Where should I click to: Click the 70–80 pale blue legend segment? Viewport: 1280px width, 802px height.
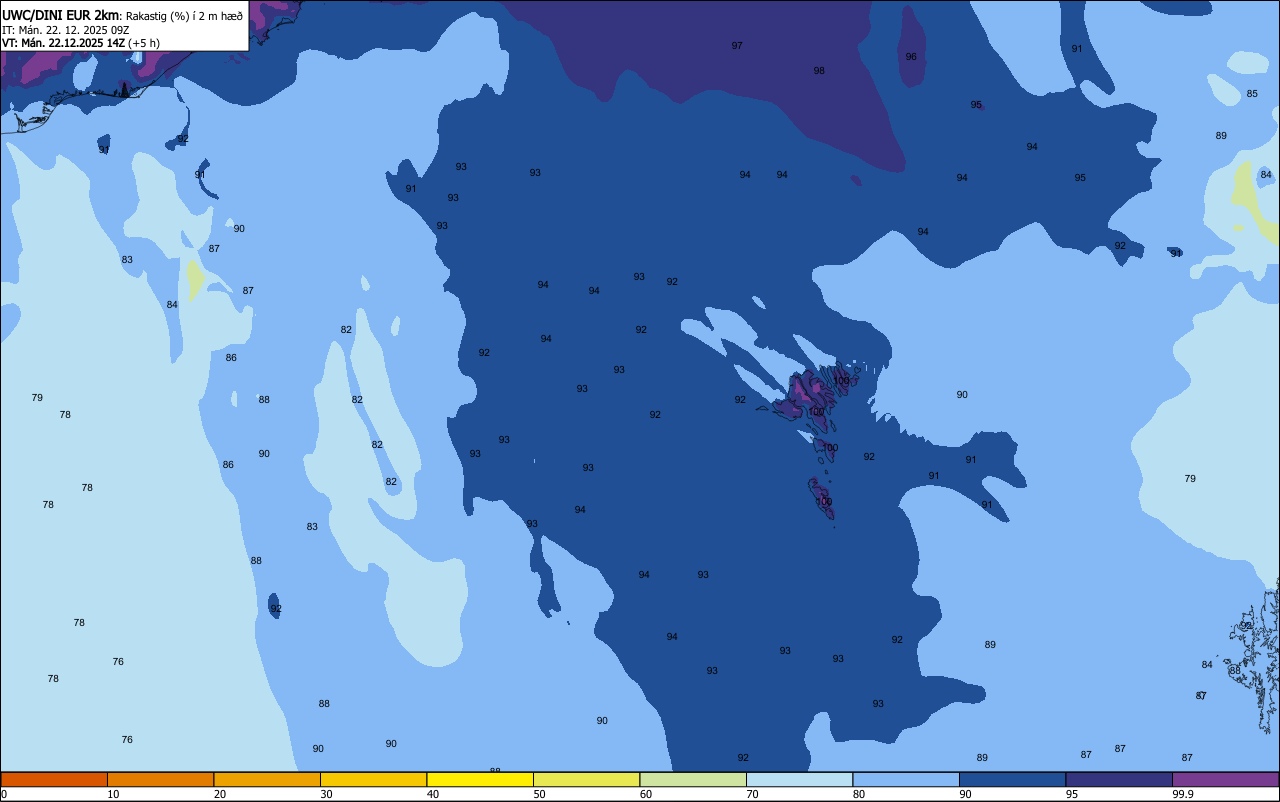[x=799, y=779]
